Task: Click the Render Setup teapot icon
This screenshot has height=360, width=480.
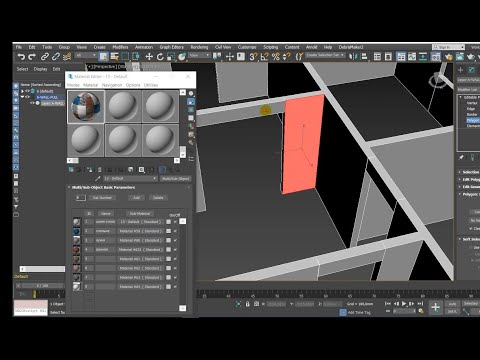Action: pos(449,57)
